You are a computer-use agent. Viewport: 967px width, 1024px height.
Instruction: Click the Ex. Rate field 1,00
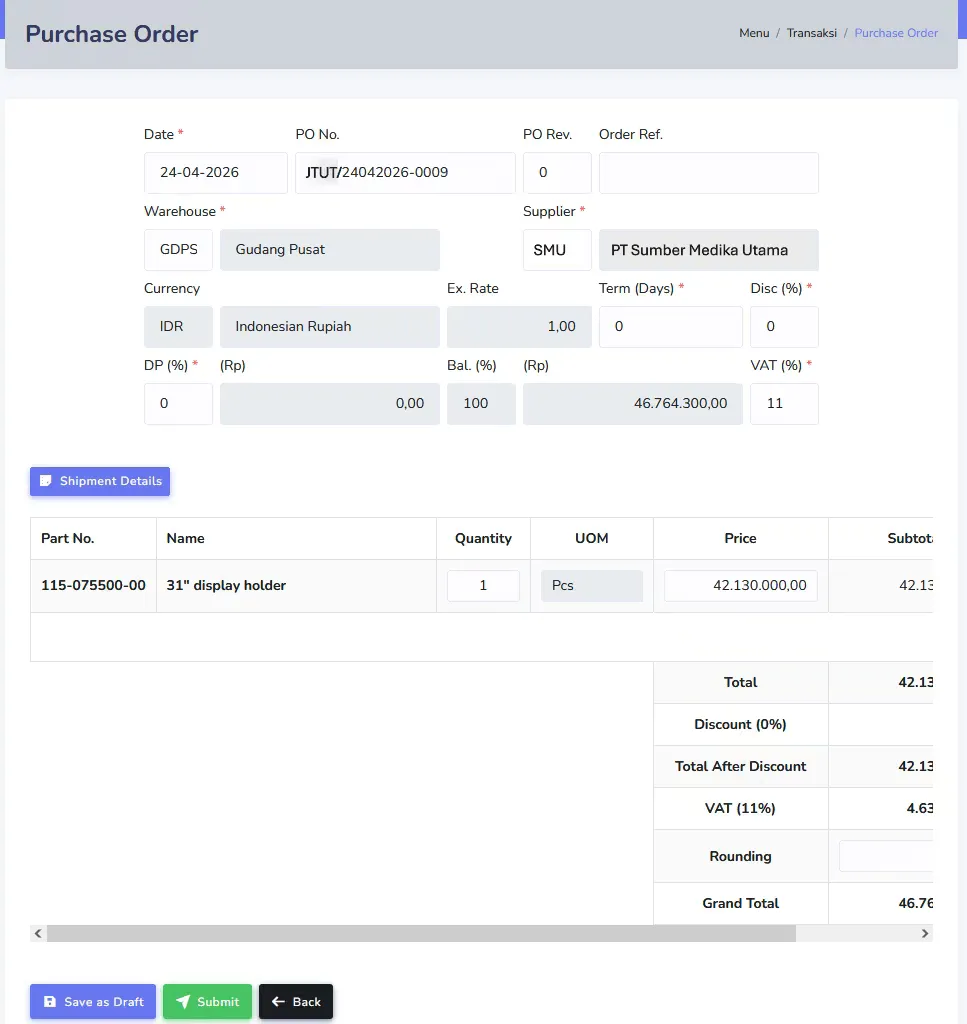coord(519,327)
